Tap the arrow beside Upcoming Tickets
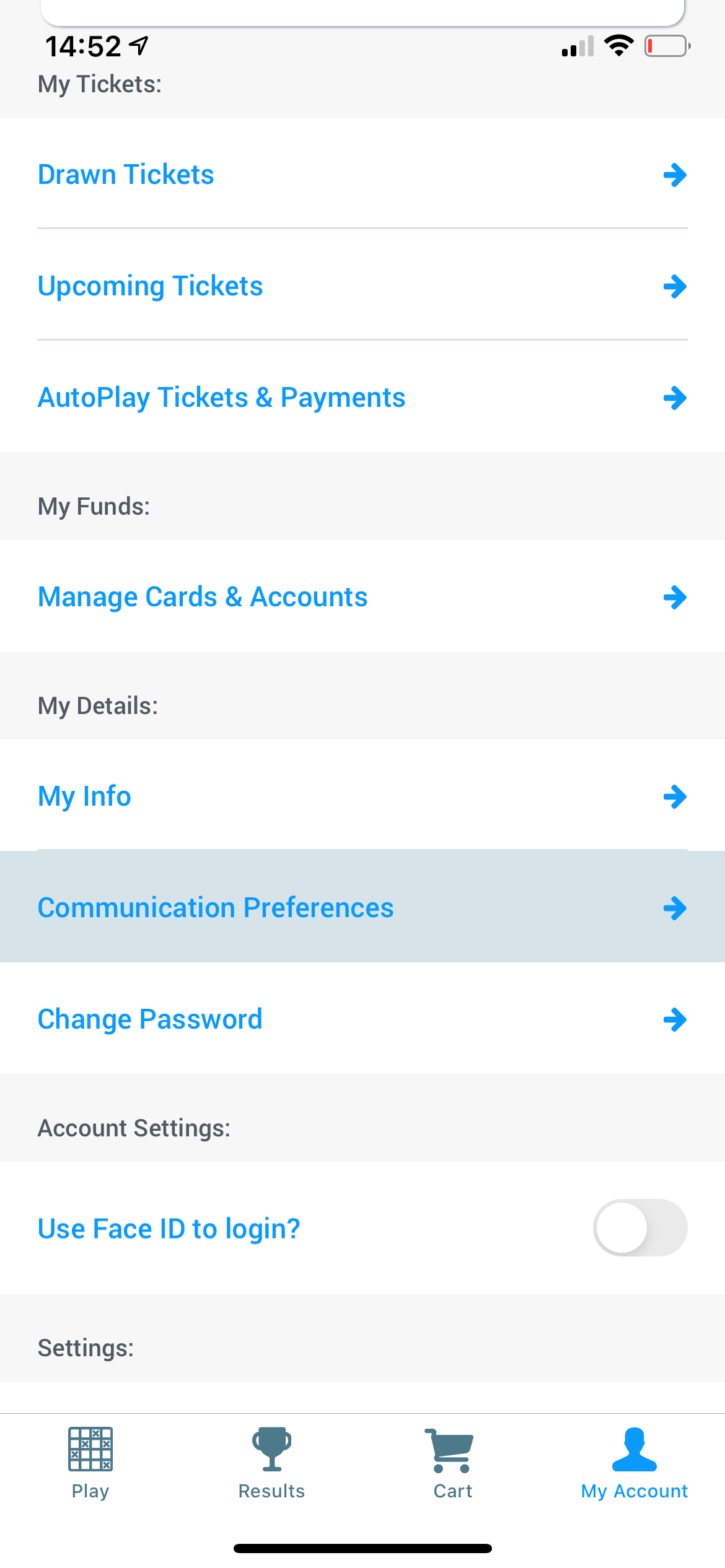The height and width of the screenshot is (1568, 725). pyautogui.click(x=675, y=287)
